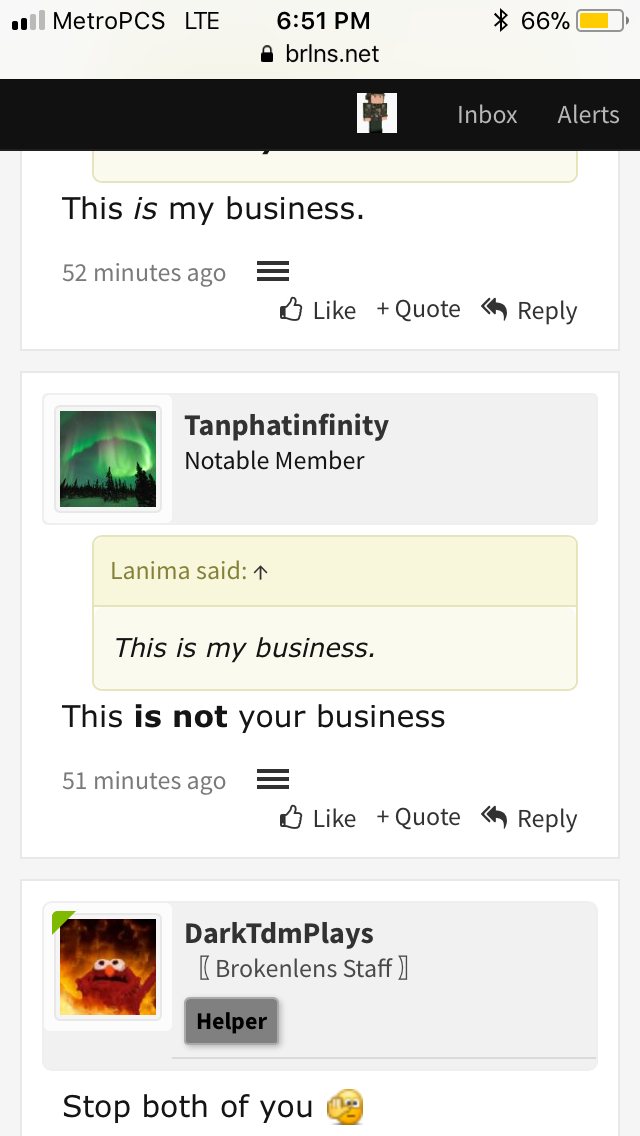View Tanphatinfinity's aurora avatar
This screenshot has height=1136, width=640.
click(108, 459)
